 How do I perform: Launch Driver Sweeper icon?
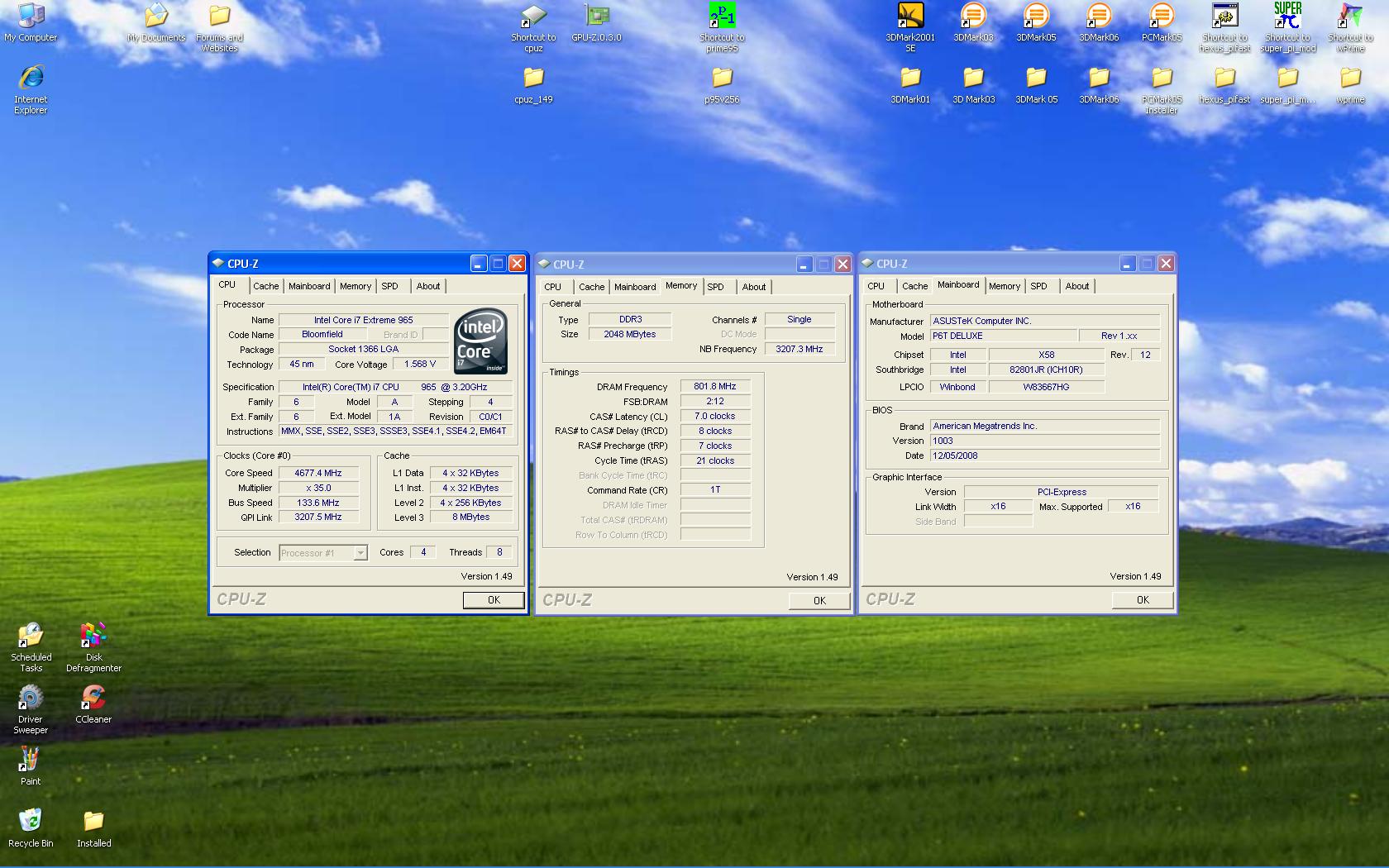pos(31,709)
